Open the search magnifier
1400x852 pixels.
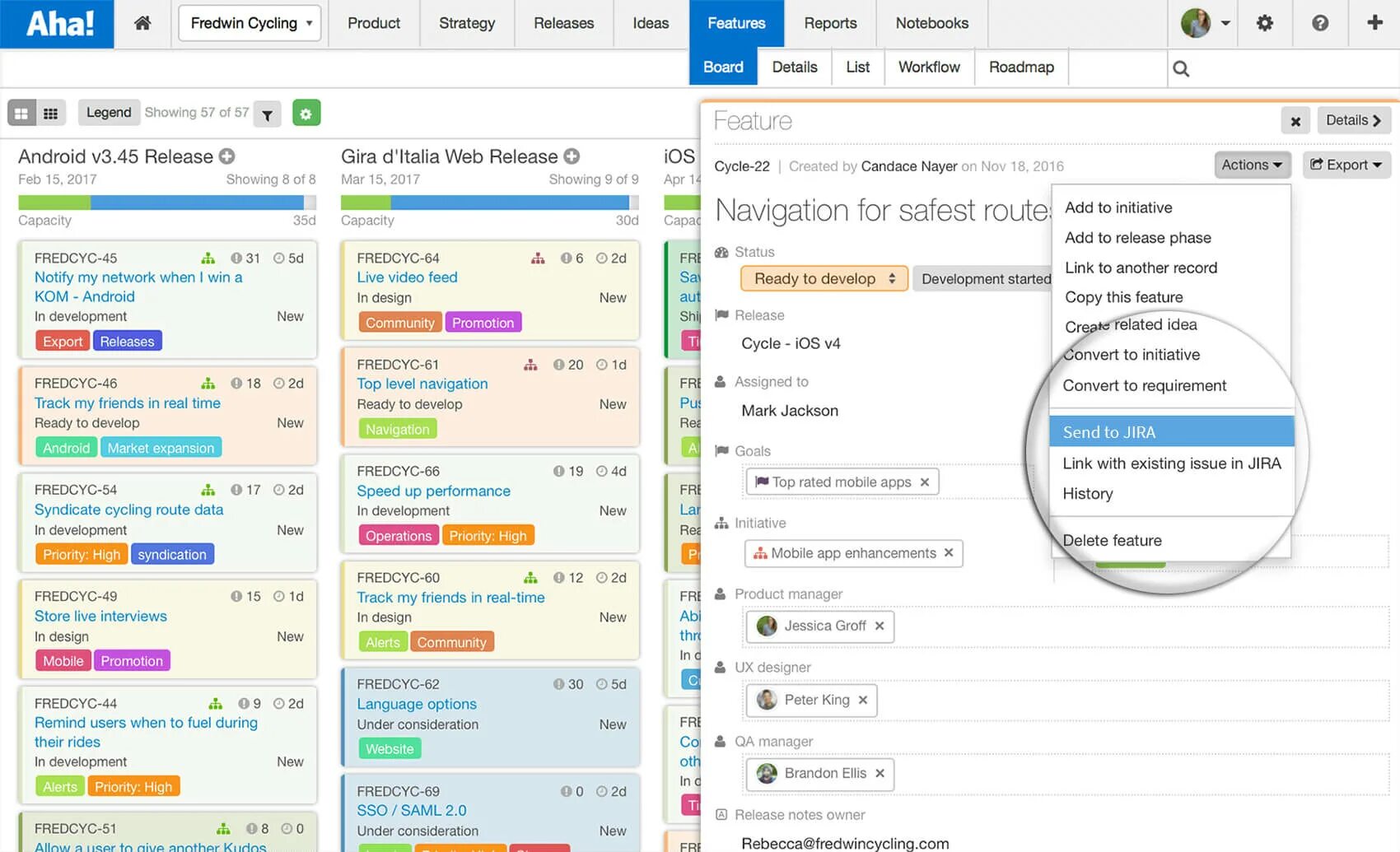point(1180,68)
